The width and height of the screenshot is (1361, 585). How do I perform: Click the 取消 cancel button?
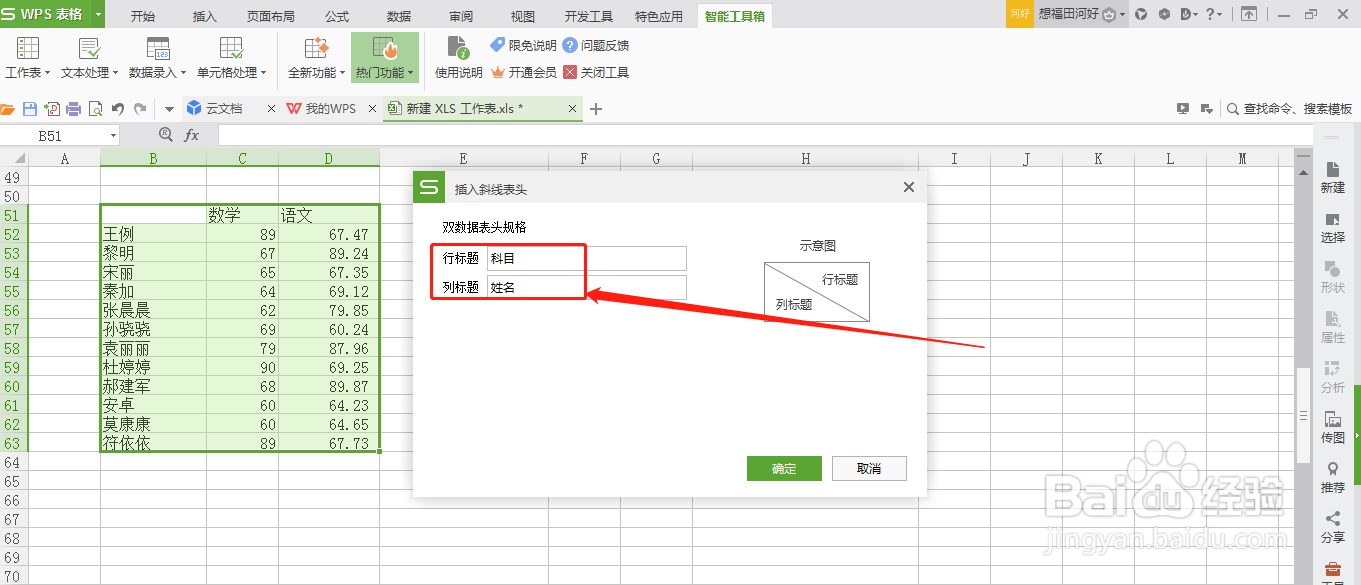pyautogui.click(x=869, y=468)
